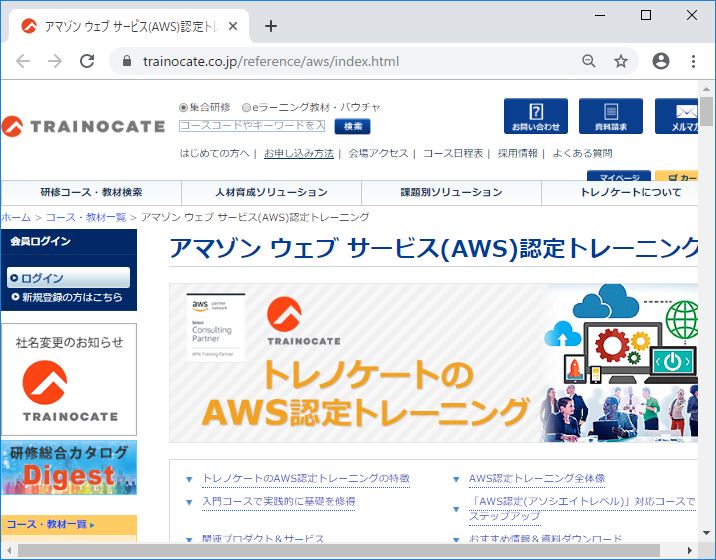Open the zoom magnifier in address bar
Screen dimensions: 716x560
(589, 61)
